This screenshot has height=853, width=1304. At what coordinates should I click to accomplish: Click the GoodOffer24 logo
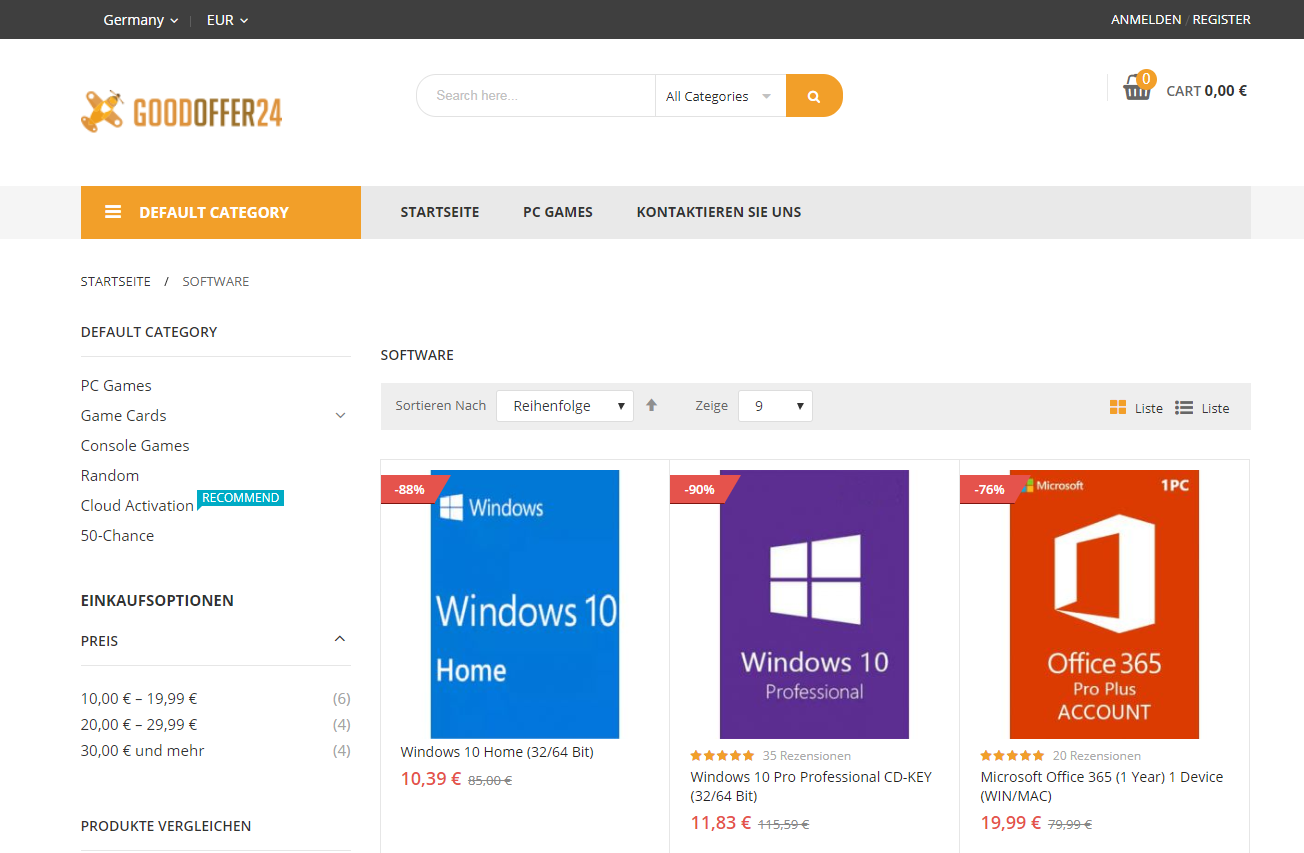[x=182, y=110]
